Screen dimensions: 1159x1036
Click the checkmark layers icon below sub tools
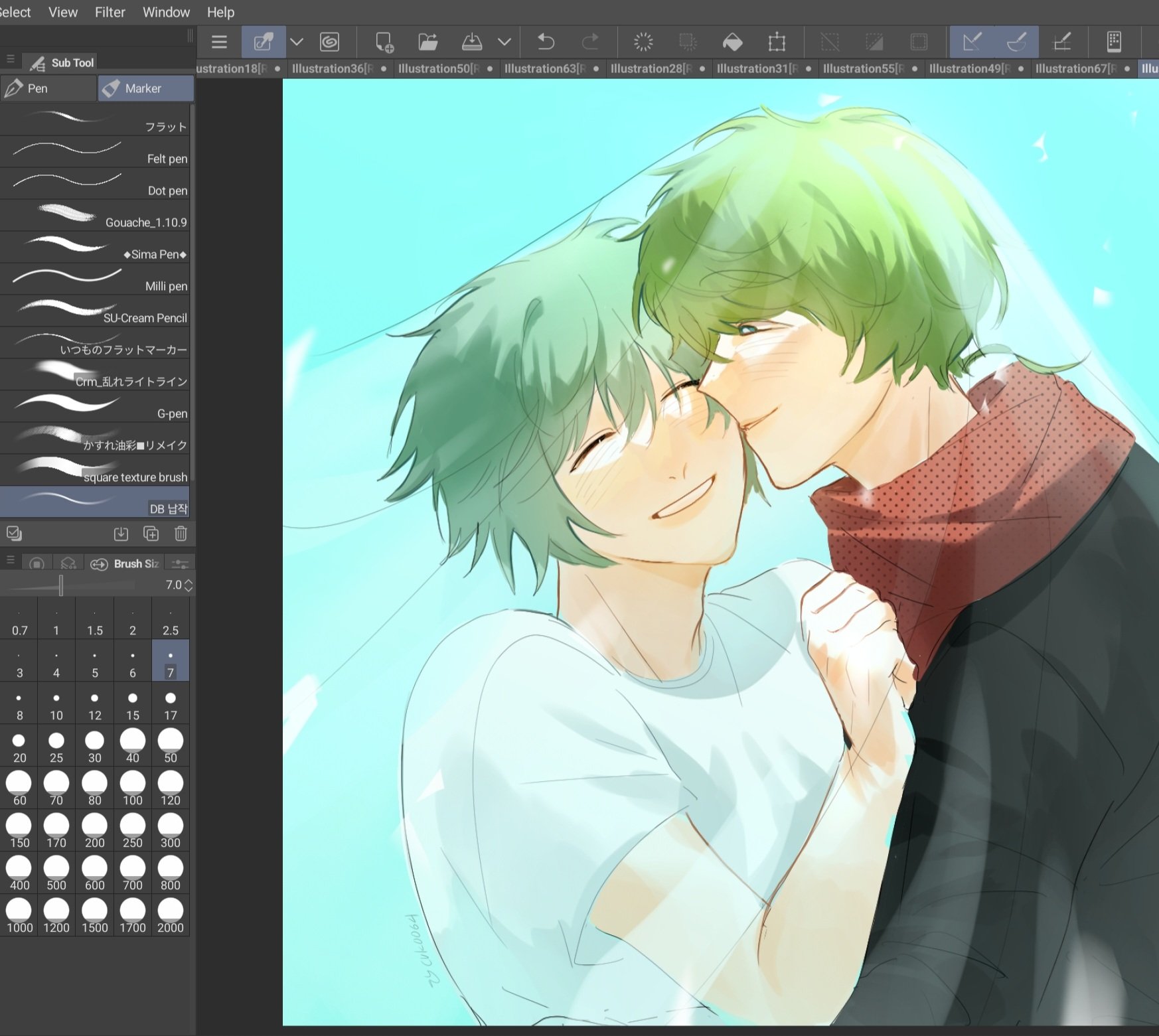[14, 533]
